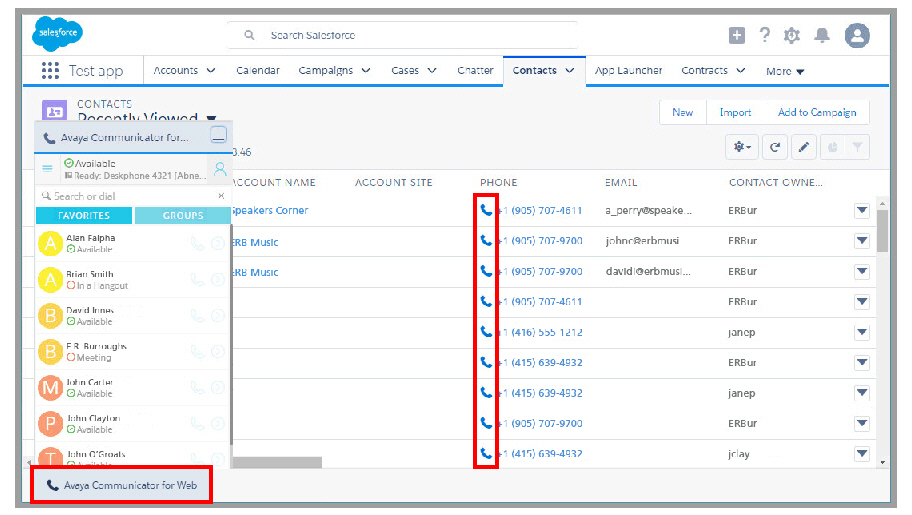This screenshot has height=515, width=912.
Task: Open the setup gear icon in header
Action: (792, 35)
